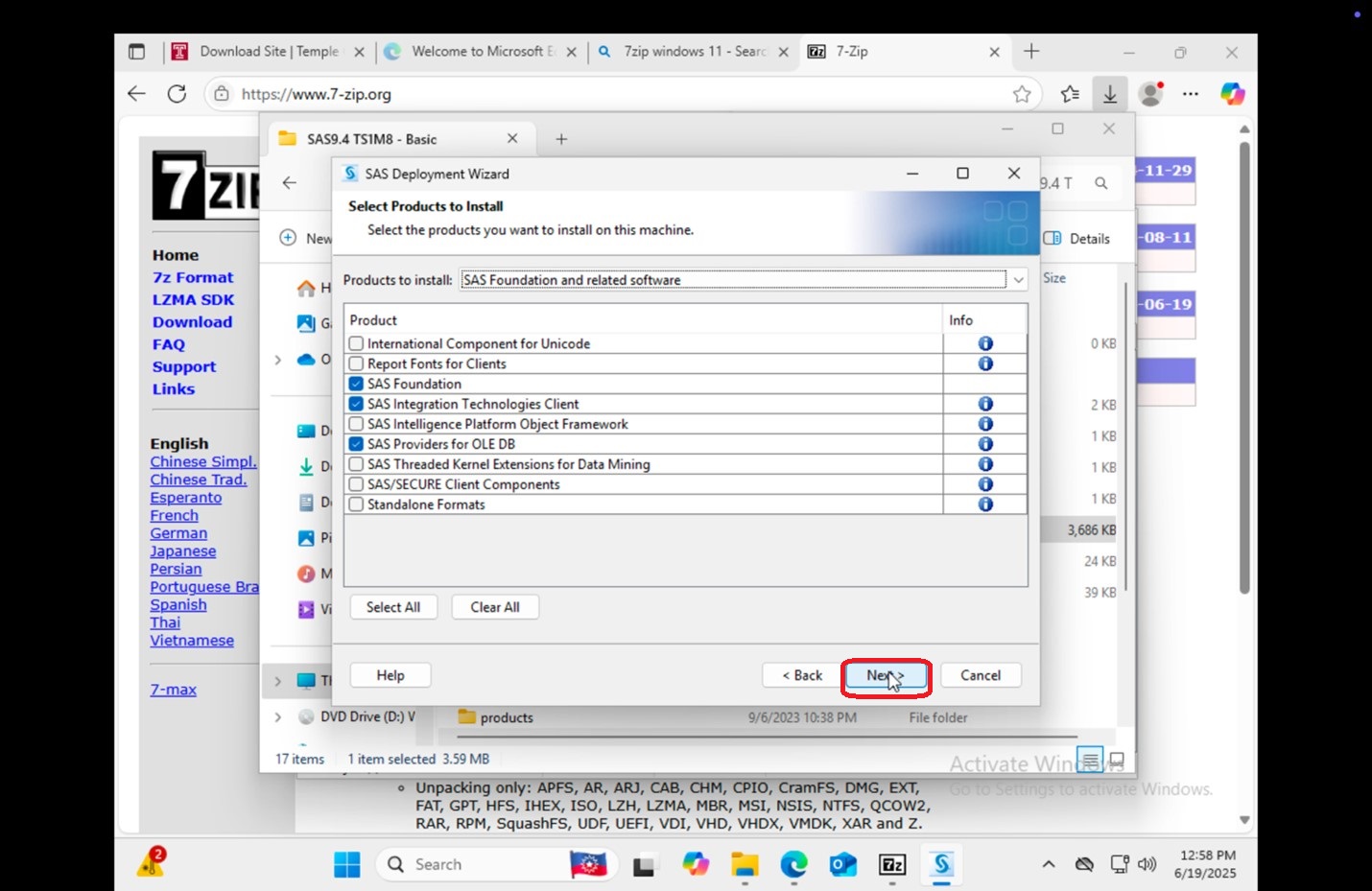Open the 7-max link
1372x891 pixels.
point(173,690)
